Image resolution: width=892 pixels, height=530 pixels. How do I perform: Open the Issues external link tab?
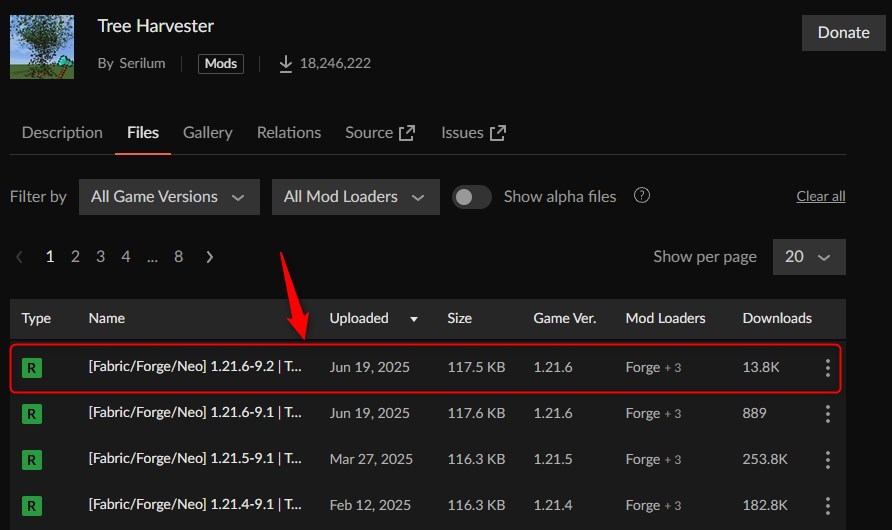473,132
